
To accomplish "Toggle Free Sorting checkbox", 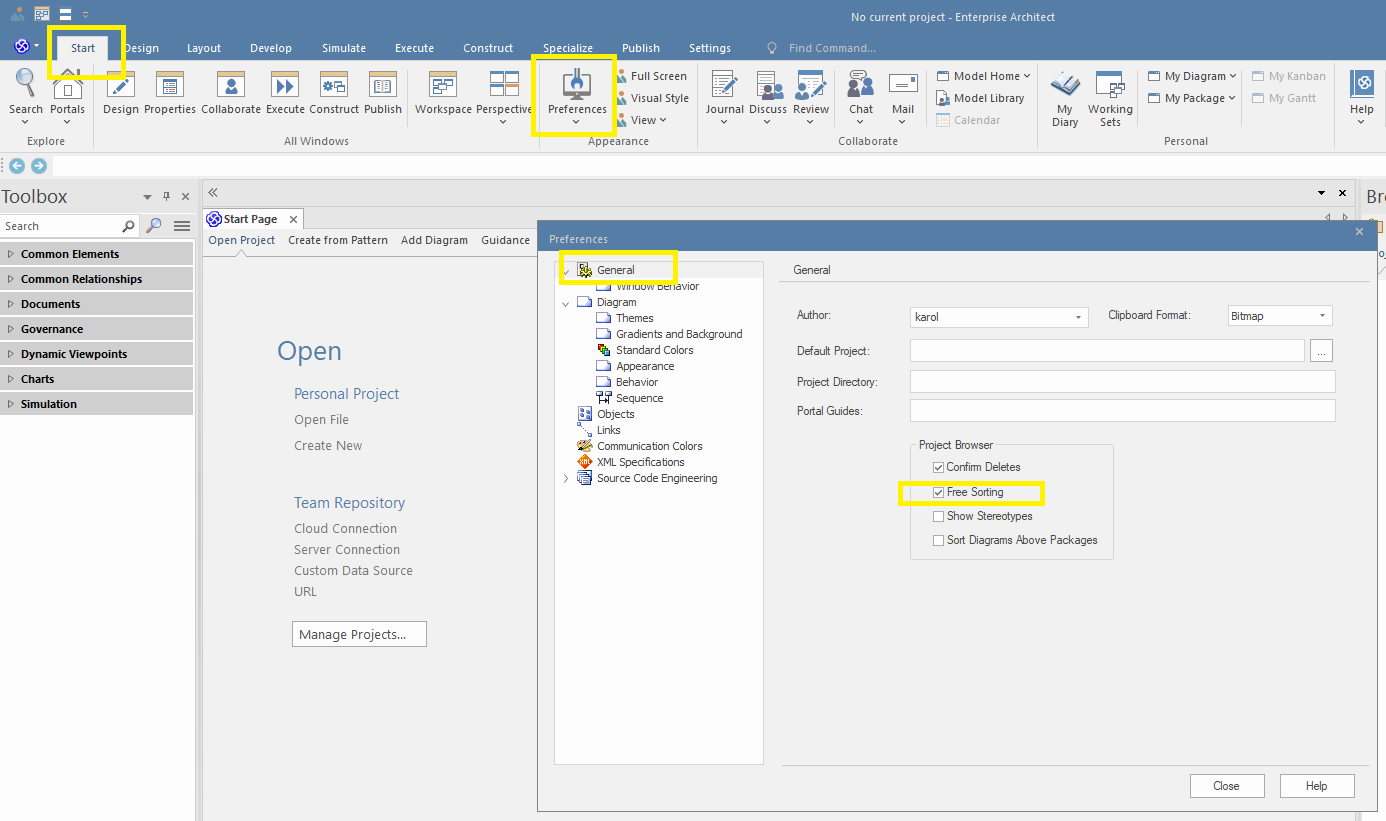I will [x=938, y=492].
